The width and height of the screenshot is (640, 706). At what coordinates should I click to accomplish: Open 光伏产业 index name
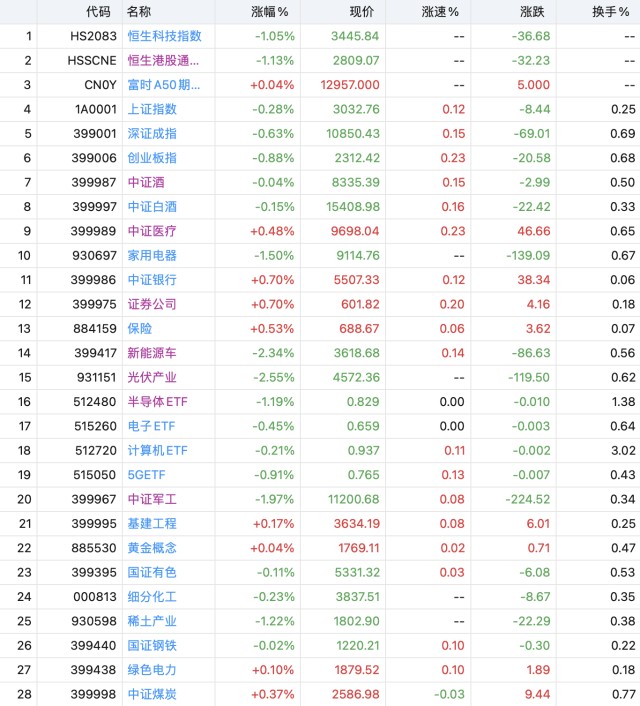152,377
